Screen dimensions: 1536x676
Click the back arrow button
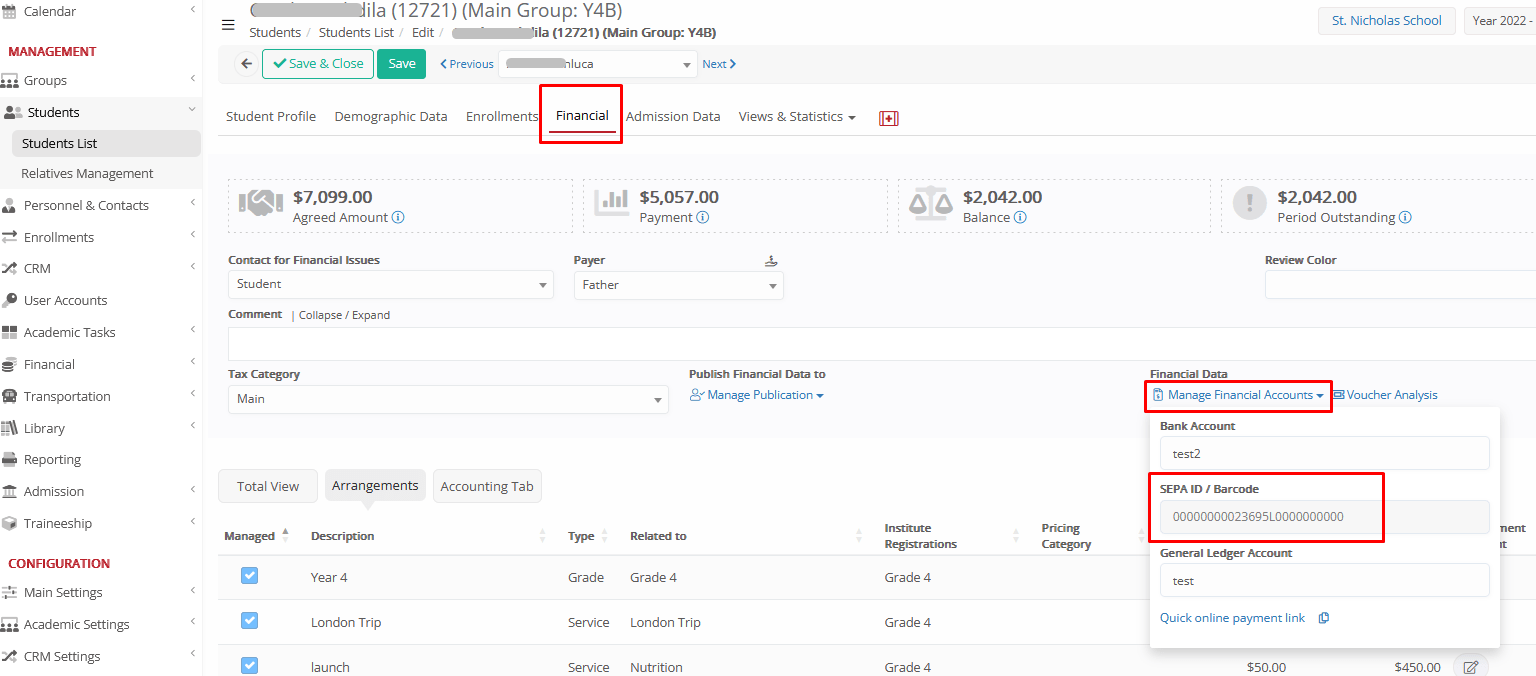pos(246,64)
